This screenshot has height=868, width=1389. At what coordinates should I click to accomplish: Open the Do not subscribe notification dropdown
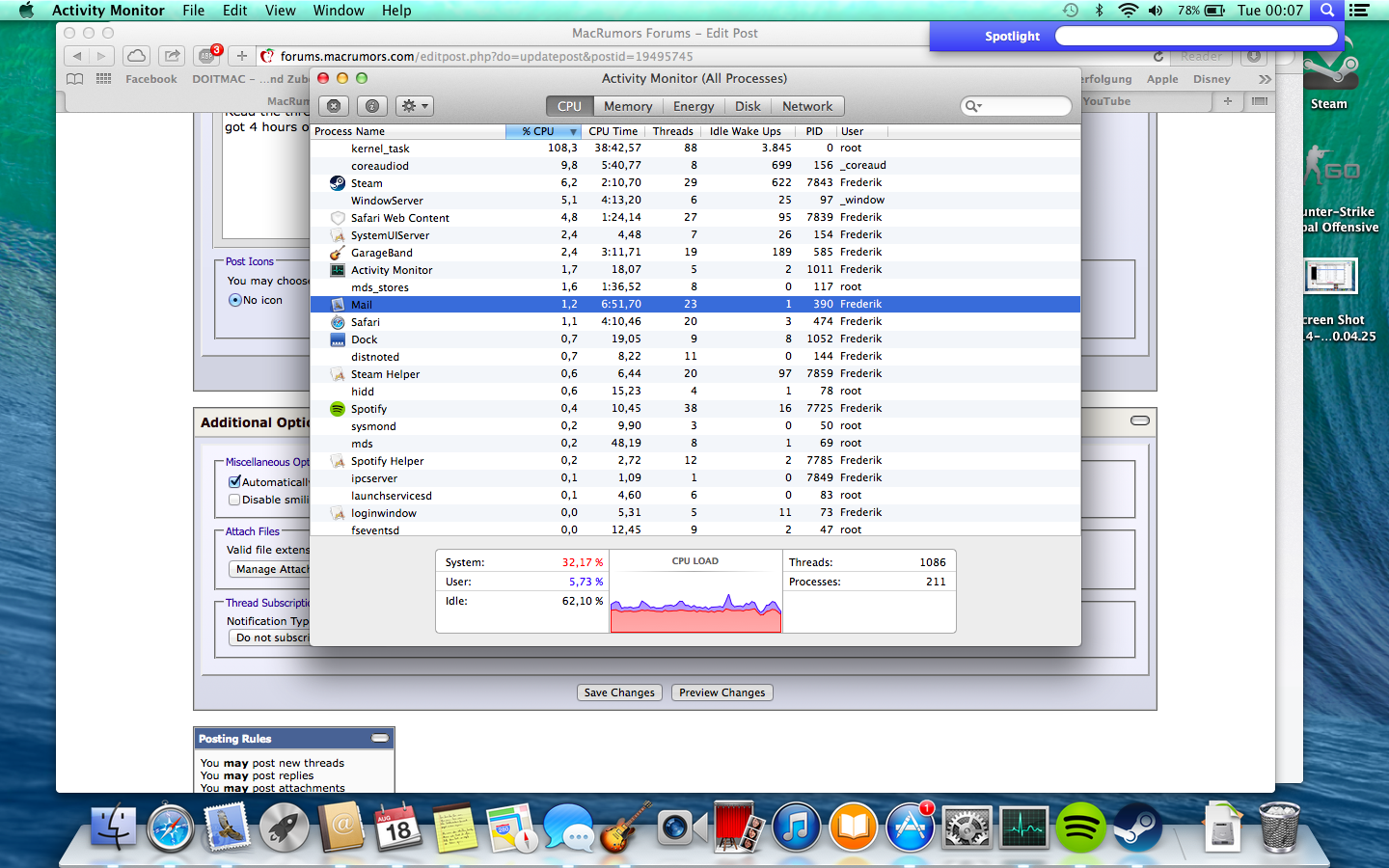pos(270,637)
